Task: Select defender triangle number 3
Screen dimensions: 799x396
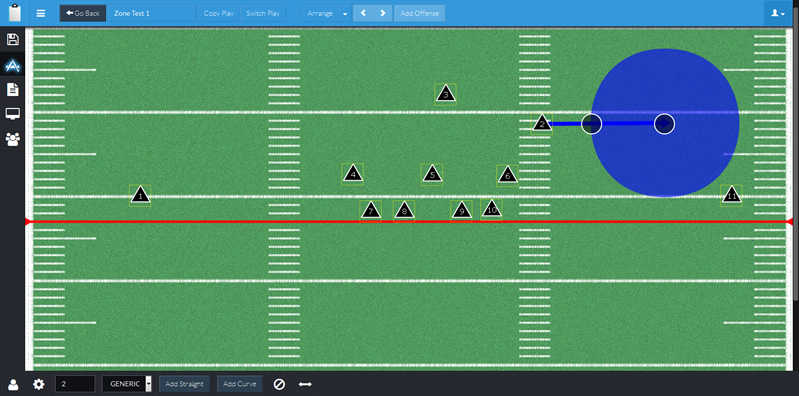Action: (445, 94)
